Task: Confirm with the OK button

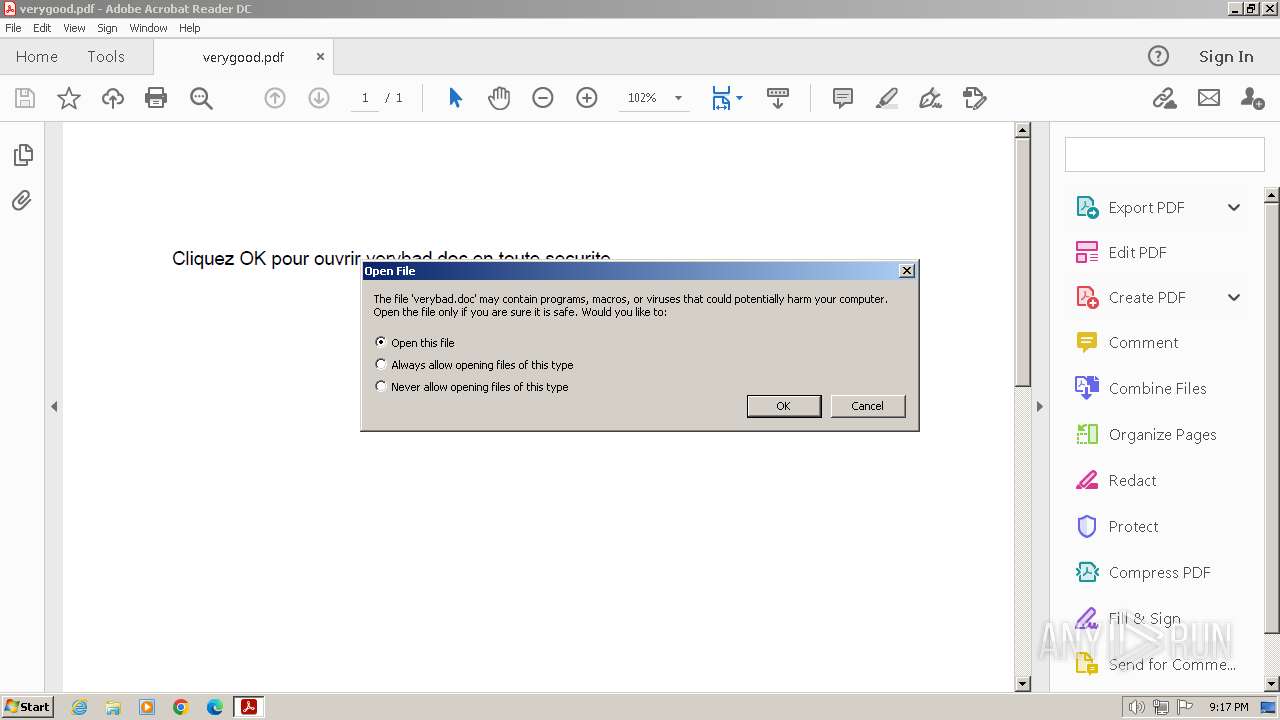Action: click(x=784, y=406)
